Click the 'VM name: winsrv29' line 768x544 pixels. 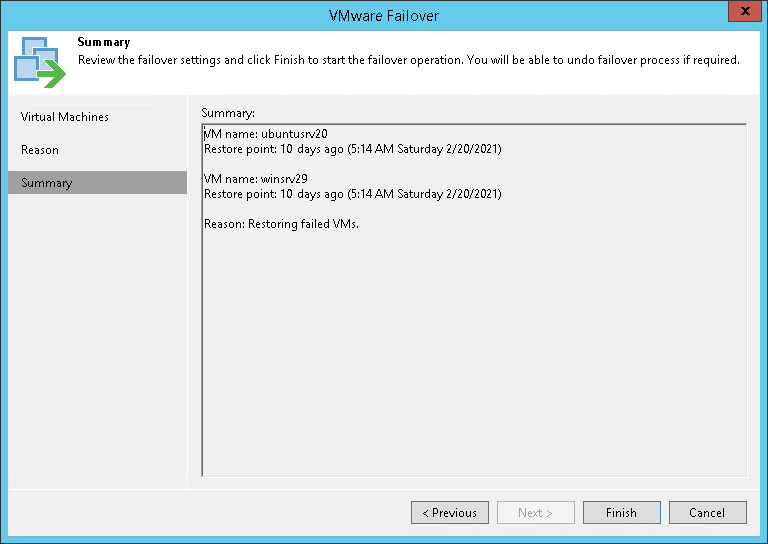[x=256, y=179]
